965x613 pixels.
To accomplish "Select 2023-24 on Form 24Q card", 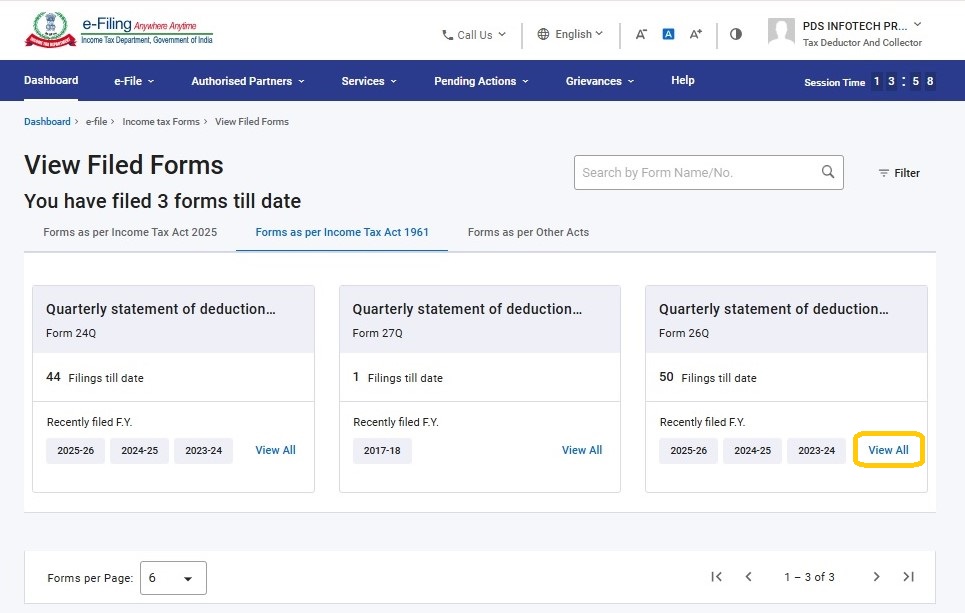I will pyautogui.click(x=204, y=451).
